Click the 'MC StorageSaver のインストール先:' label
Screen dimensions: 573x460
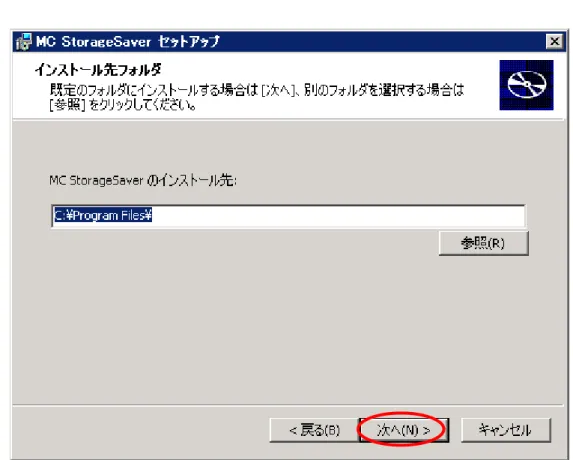[143, 180]
